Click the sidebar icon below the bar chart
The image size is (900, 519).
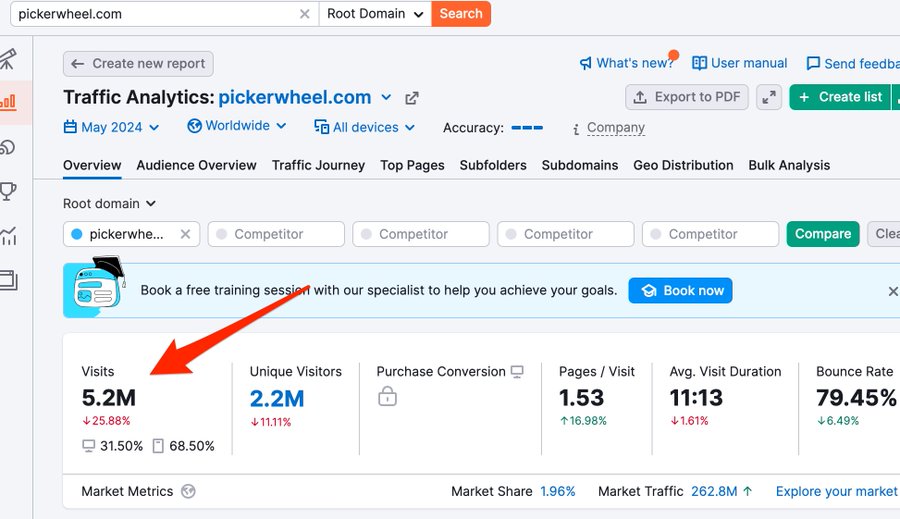8,147
